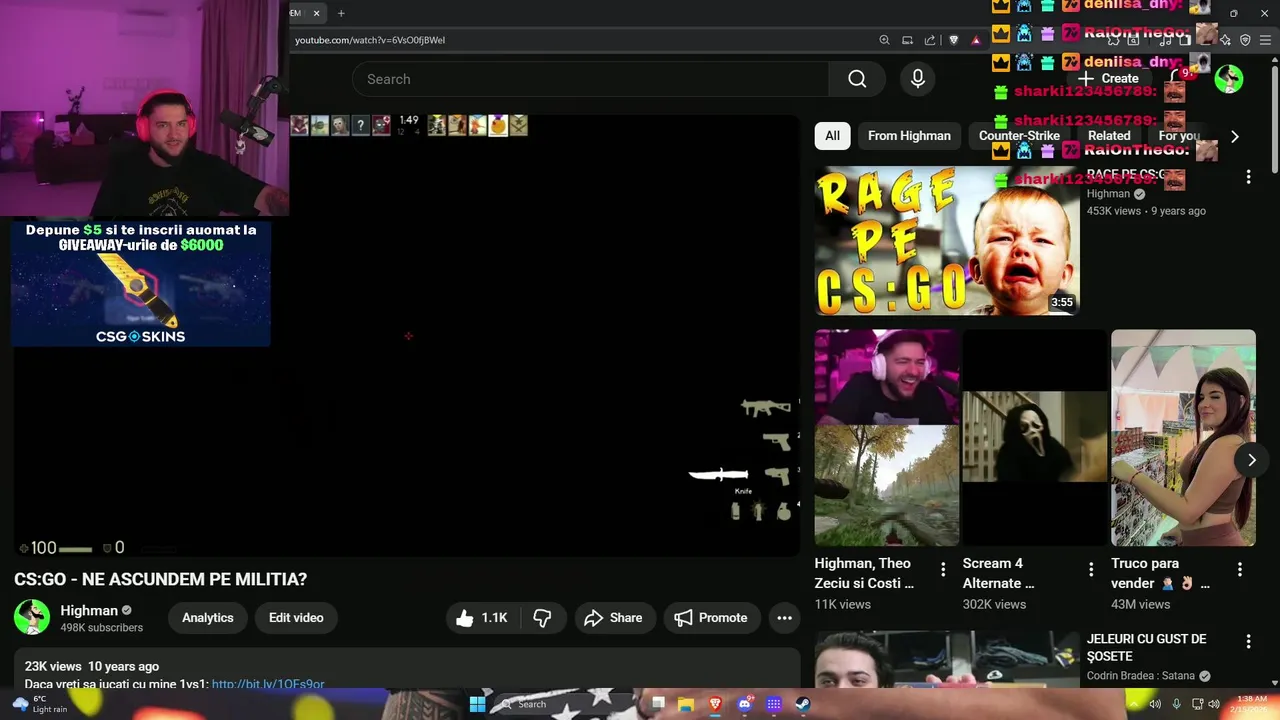Open the Scream 4 Alternate short thumbnail
The height and width of the screenshot is (720, 1280).
(x=1035, y=438)
